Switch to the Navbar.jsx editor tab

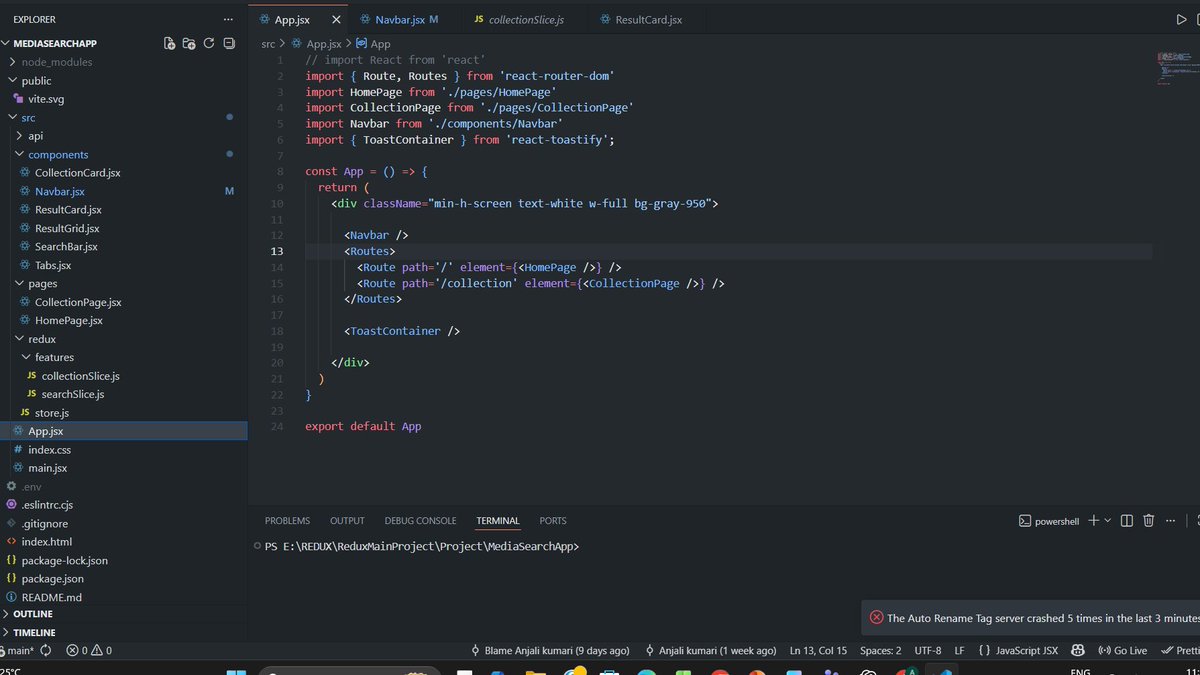point(399,19)
